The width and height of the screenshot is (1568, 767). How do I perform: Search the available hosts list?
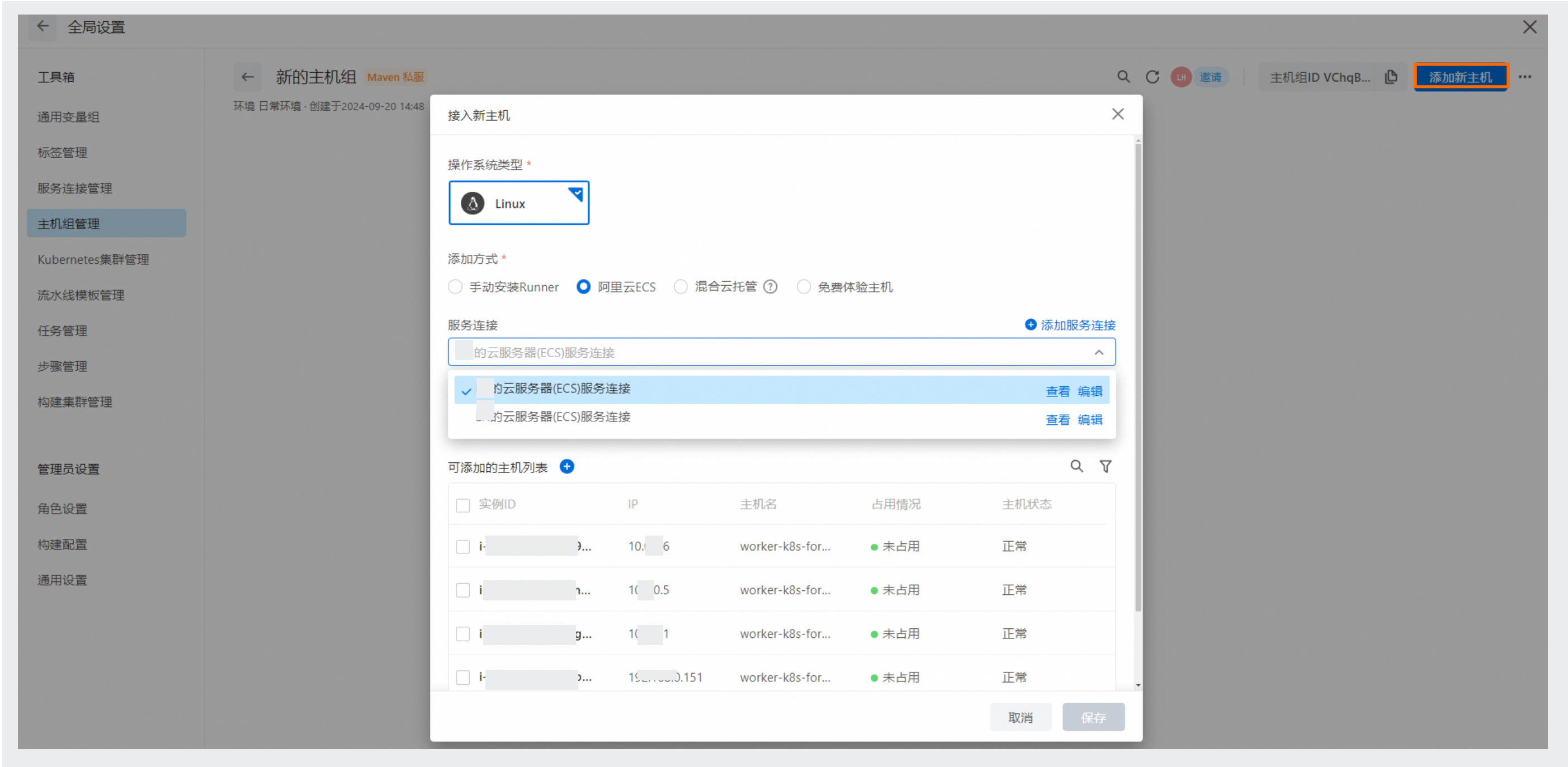[1077, 466]
